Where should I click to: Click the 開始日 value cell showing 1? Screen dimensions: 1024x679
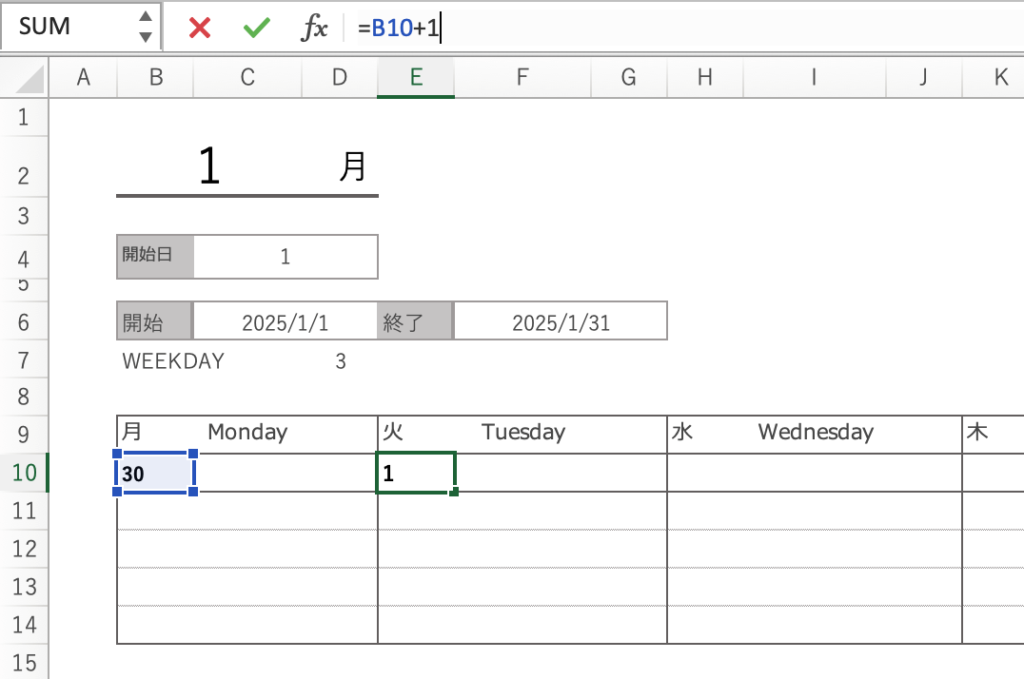(285, 257)
